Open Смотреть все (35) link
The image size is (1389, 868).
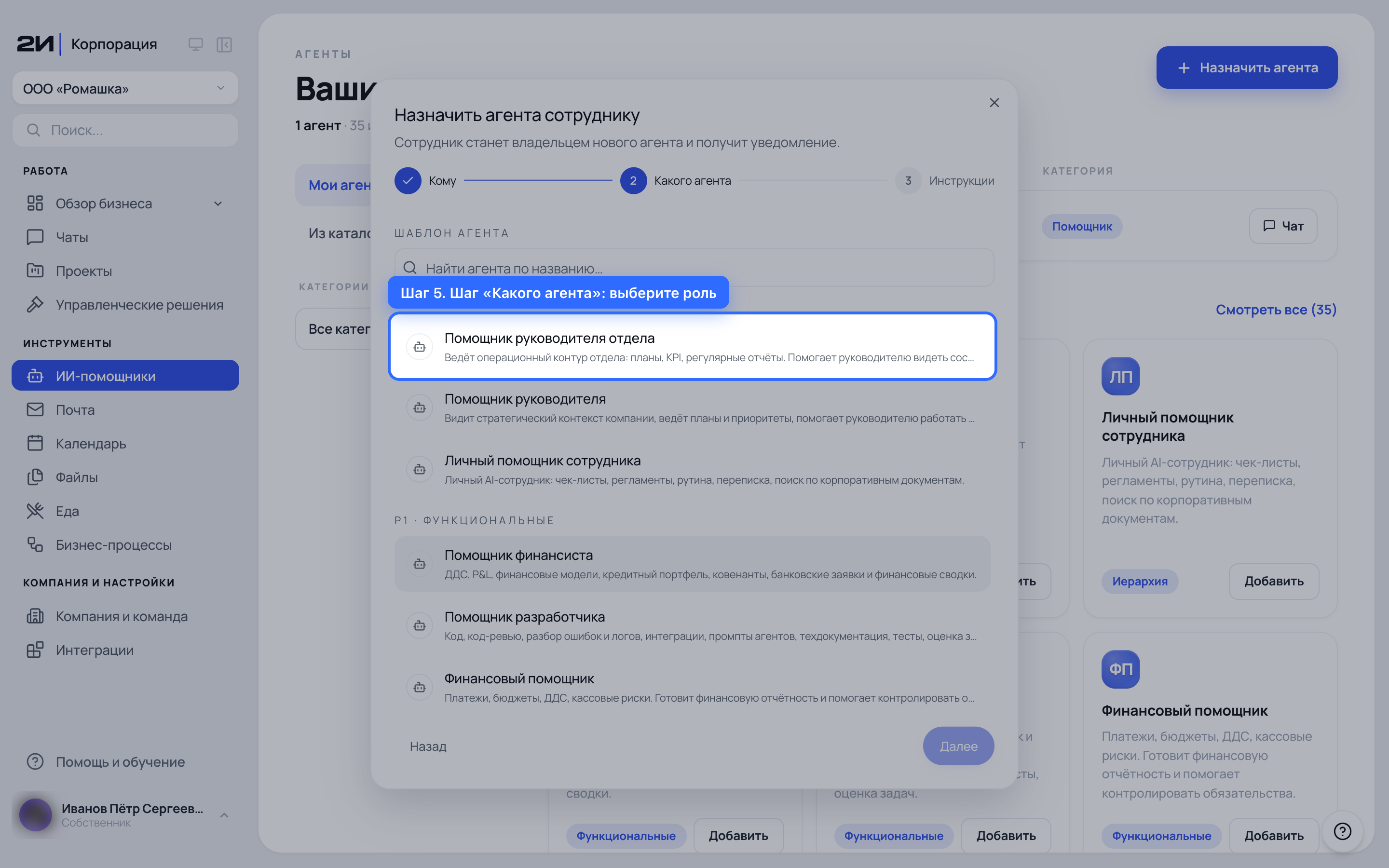pyautogui.click(x=1276, y=310)
